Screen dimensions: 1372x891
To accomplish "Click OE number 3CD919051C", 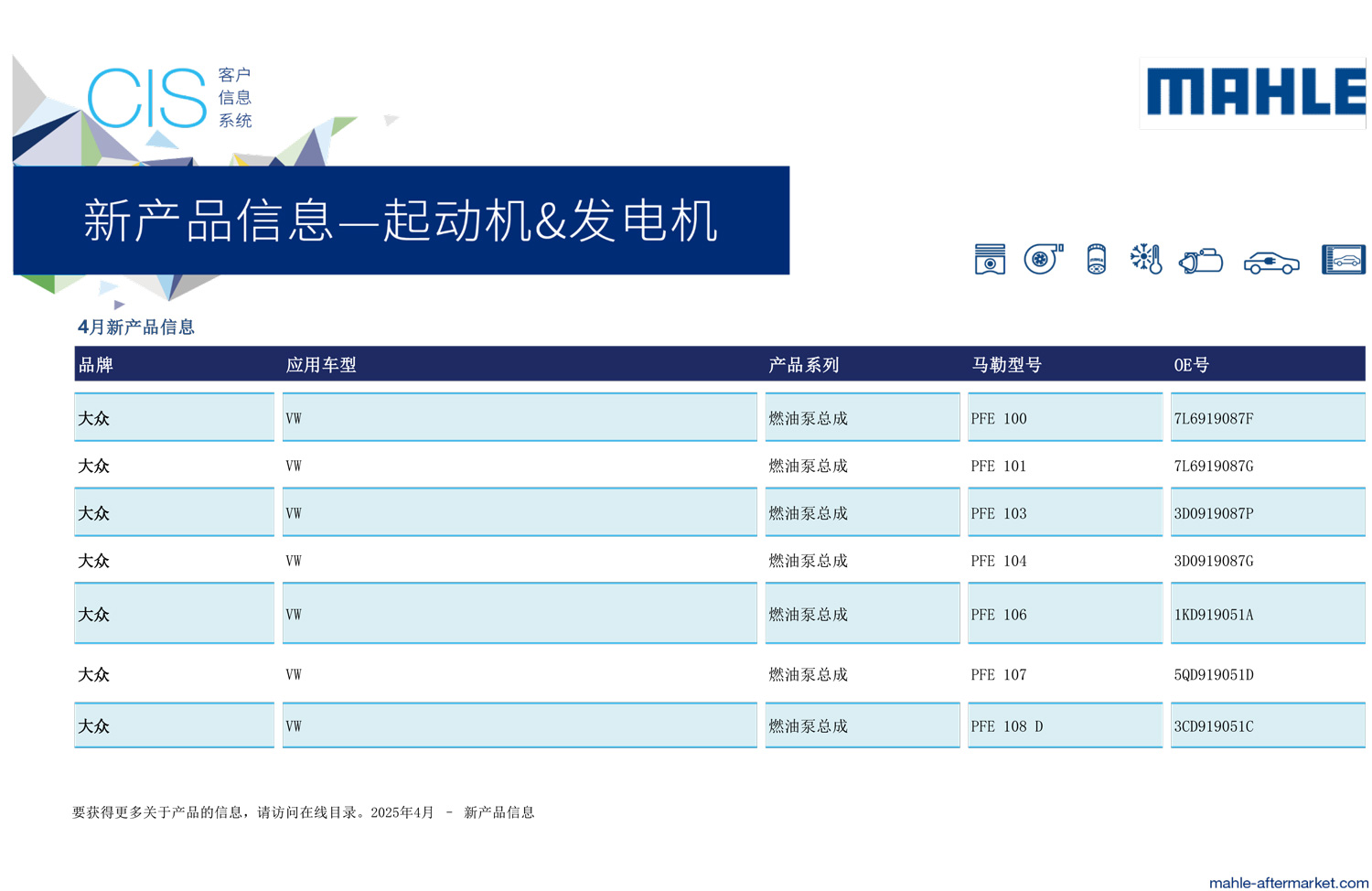I will (1213, 726).
